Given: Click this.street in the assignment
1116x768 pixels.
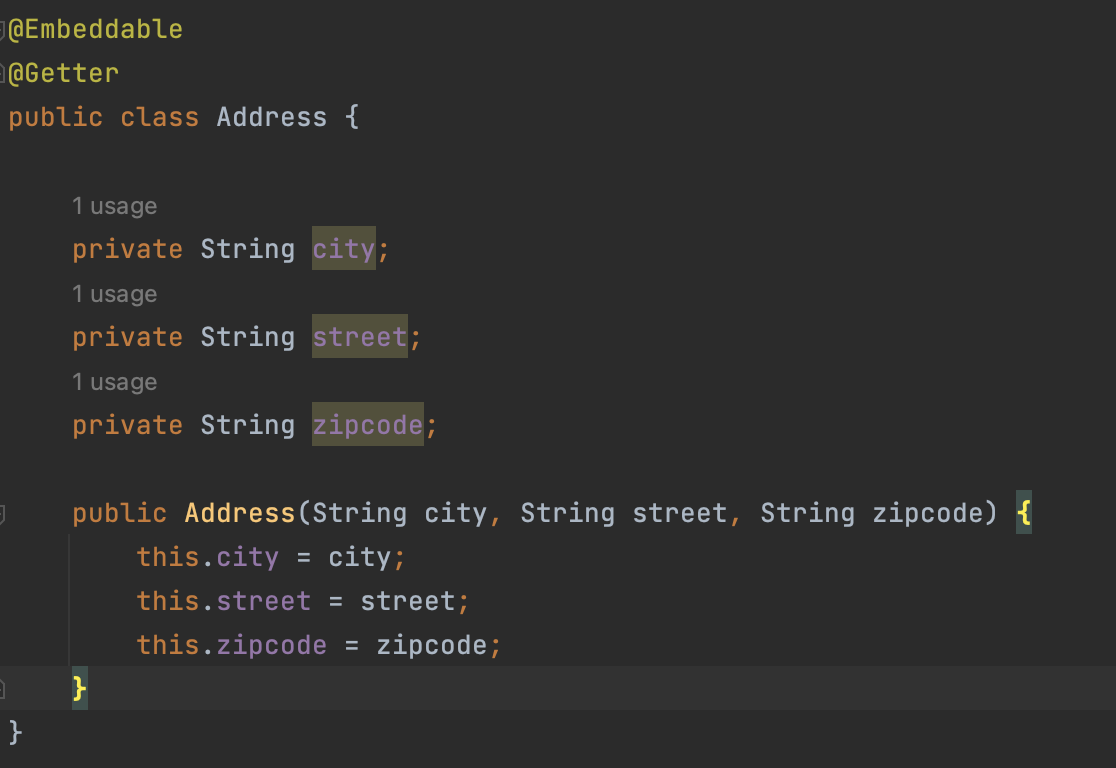Looking at the screenshot, I should point(223,601).
